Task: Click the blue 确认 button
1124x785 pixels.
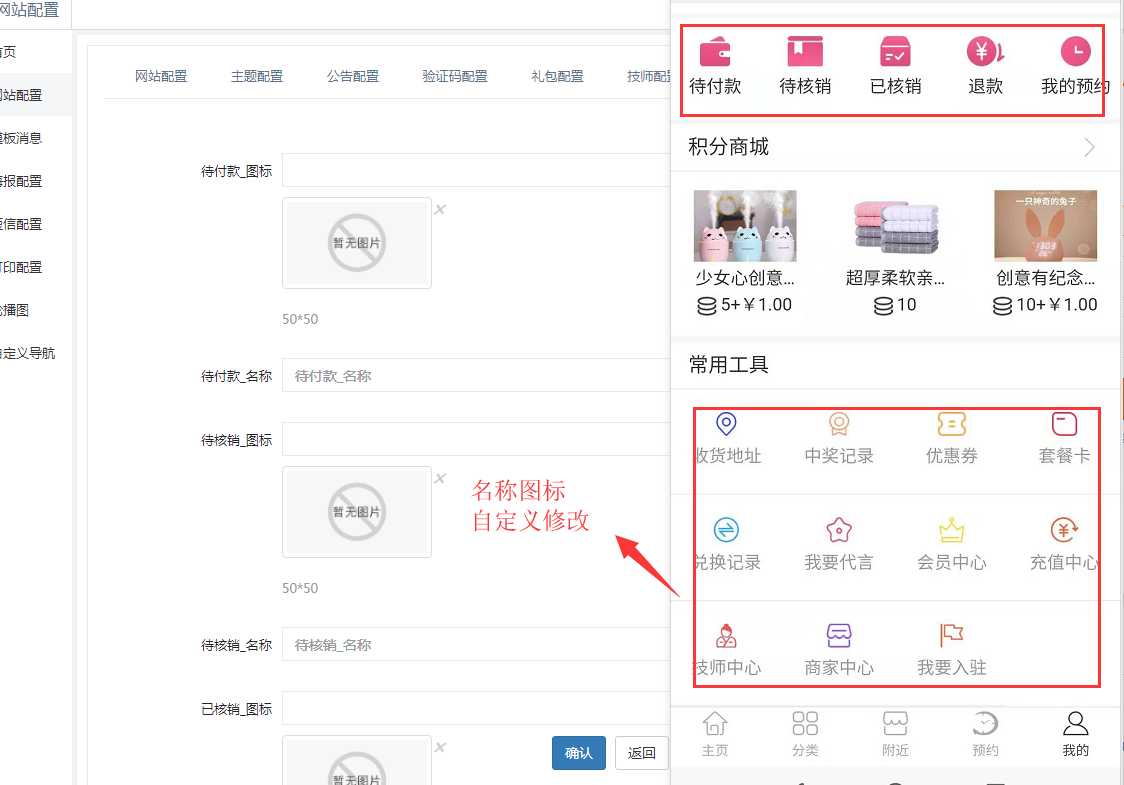Action: pyautogui.click(x=578, y=753)
